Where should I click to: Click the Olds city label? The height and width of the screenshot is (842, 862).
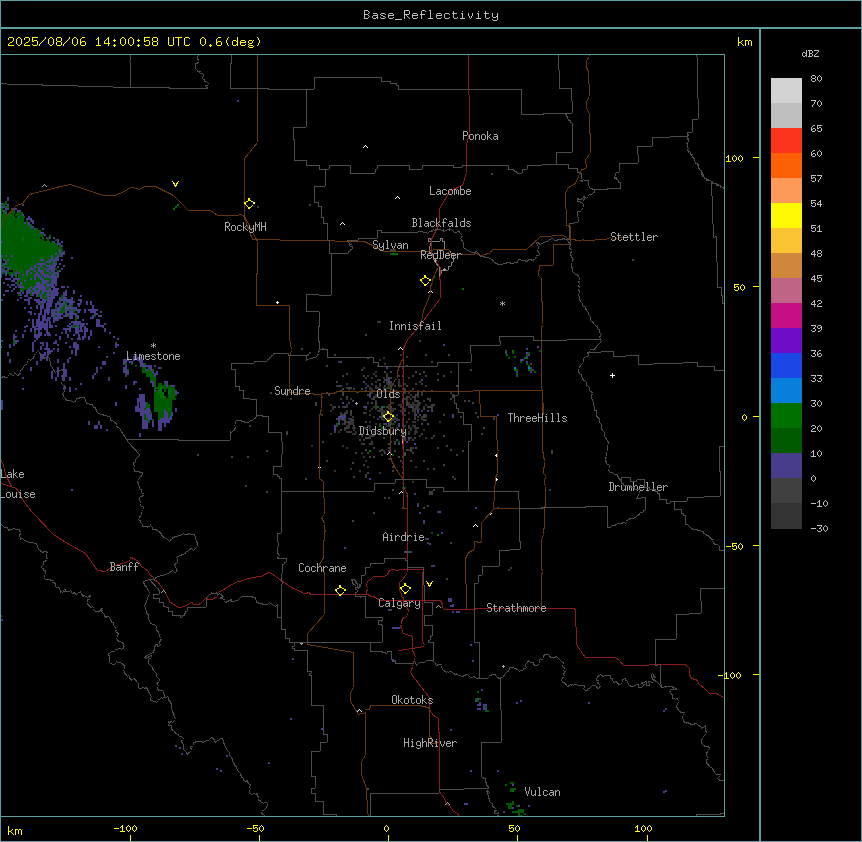tap(388, 394)
